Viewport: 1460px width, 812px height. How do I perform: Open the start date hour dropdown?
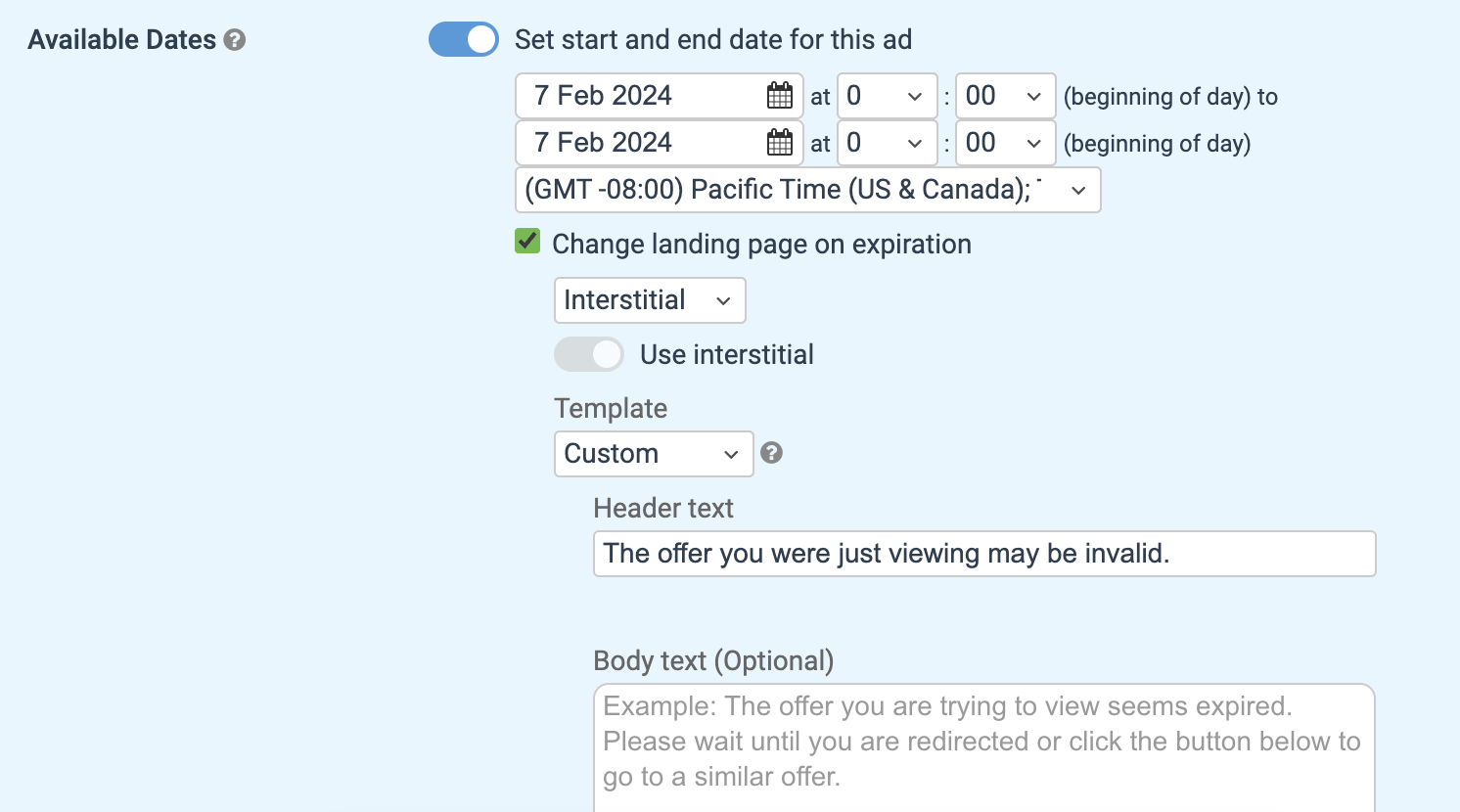(x=888, y=96)
